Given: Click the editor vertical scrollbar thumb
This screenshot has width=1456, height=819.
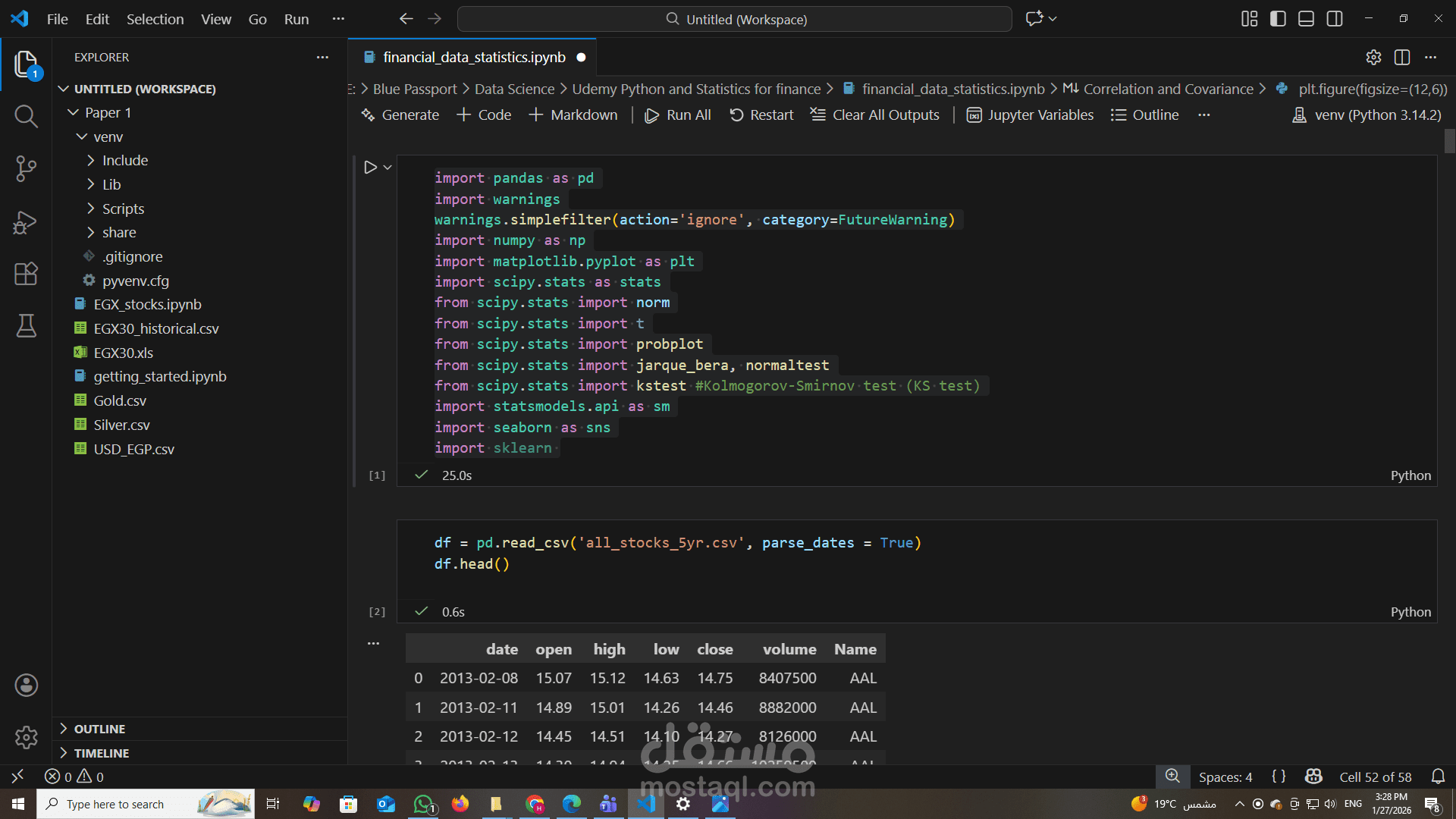Looking at the screenshot, I should click(x=1449, y=142).
